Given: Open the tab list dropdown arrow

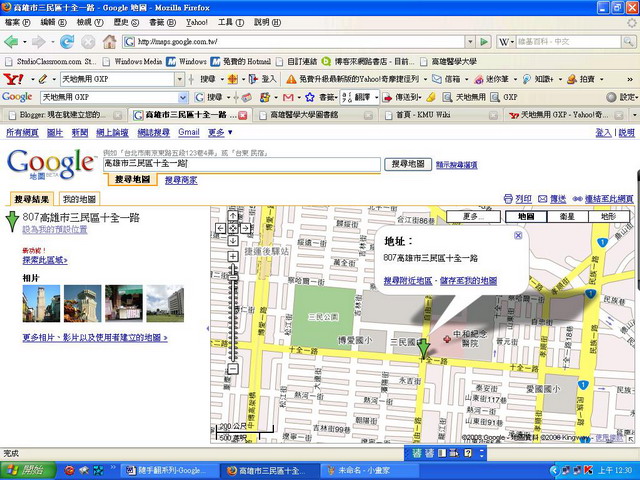Looking at the screenshot, I should point(635,116).
